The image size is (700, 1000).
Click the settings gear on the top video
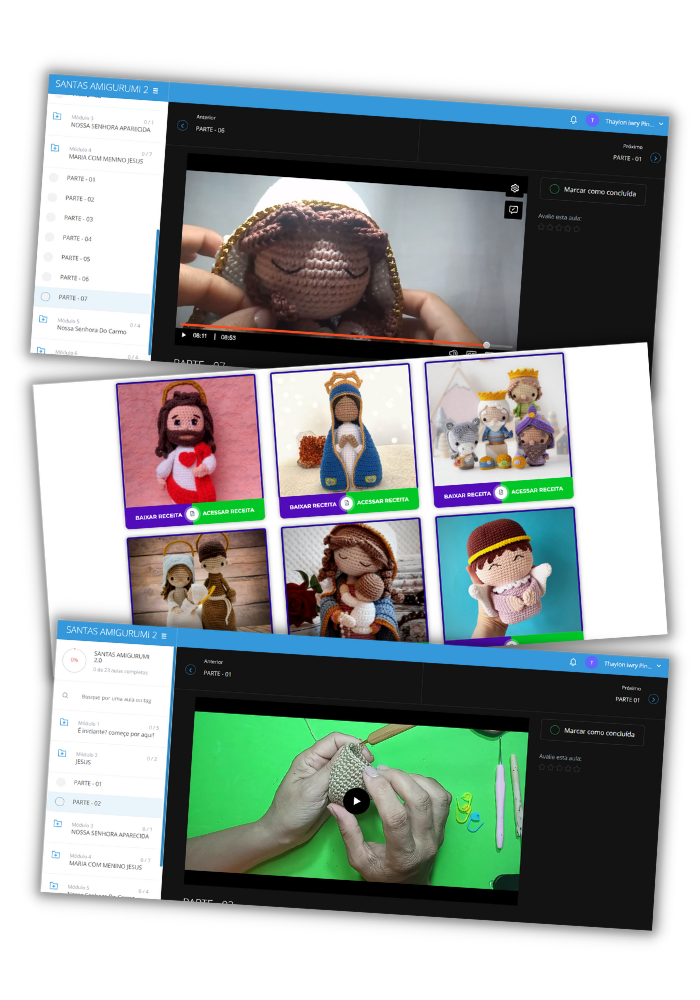pyautogui.click(x=514, y=188)
